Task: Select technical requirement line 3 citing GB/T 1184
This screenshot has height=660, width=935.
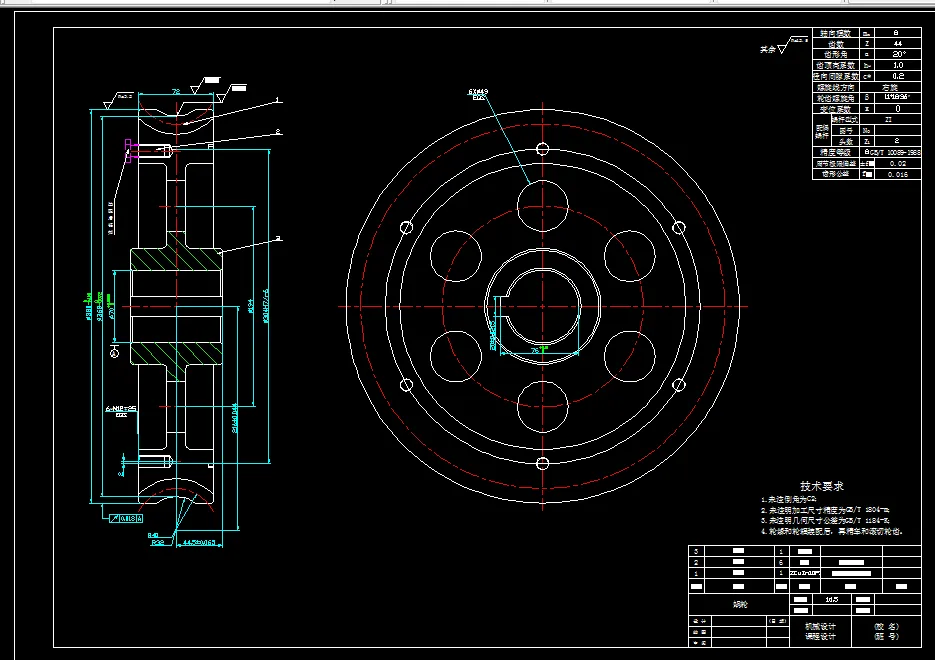Action: point(825,520)
